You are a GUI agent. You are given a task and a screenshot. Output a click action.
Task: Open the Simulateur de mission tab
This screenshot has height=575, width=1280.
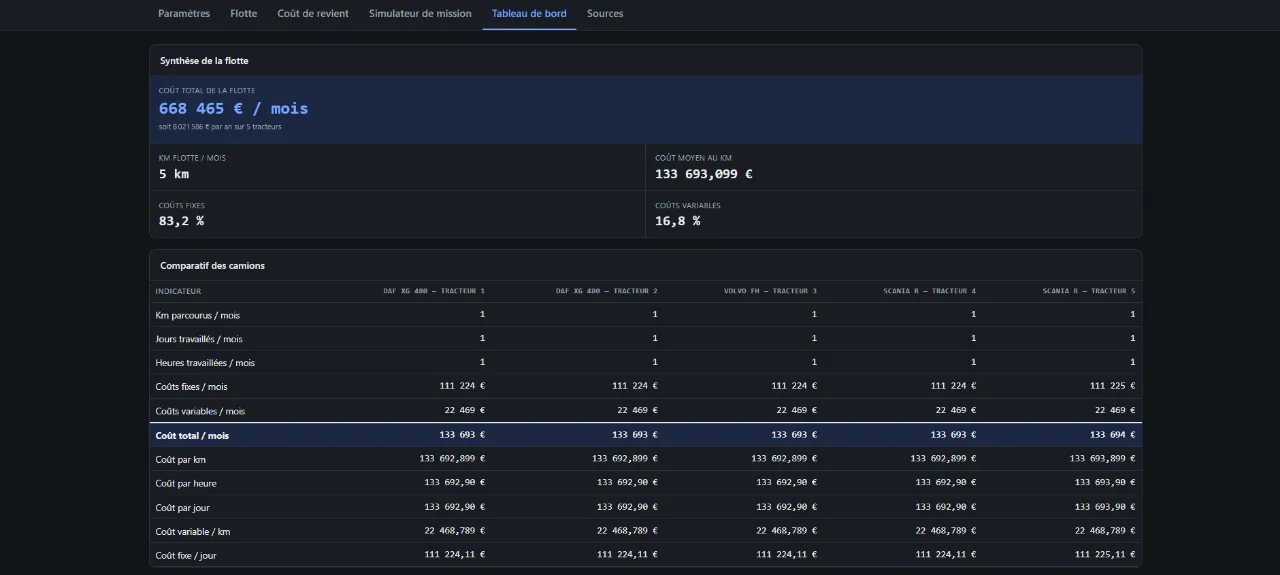[x=420, y=14]
